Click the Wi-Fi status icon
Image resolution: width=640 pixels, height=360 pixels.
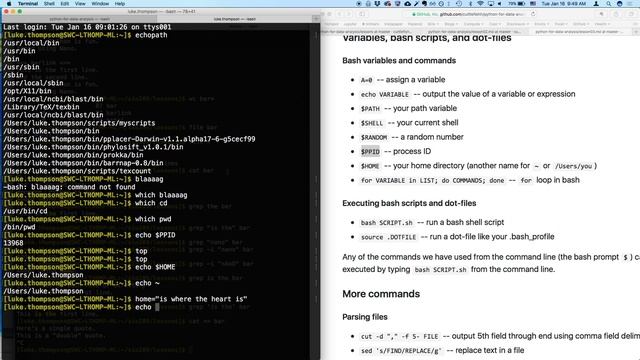(x=480, y=4)
